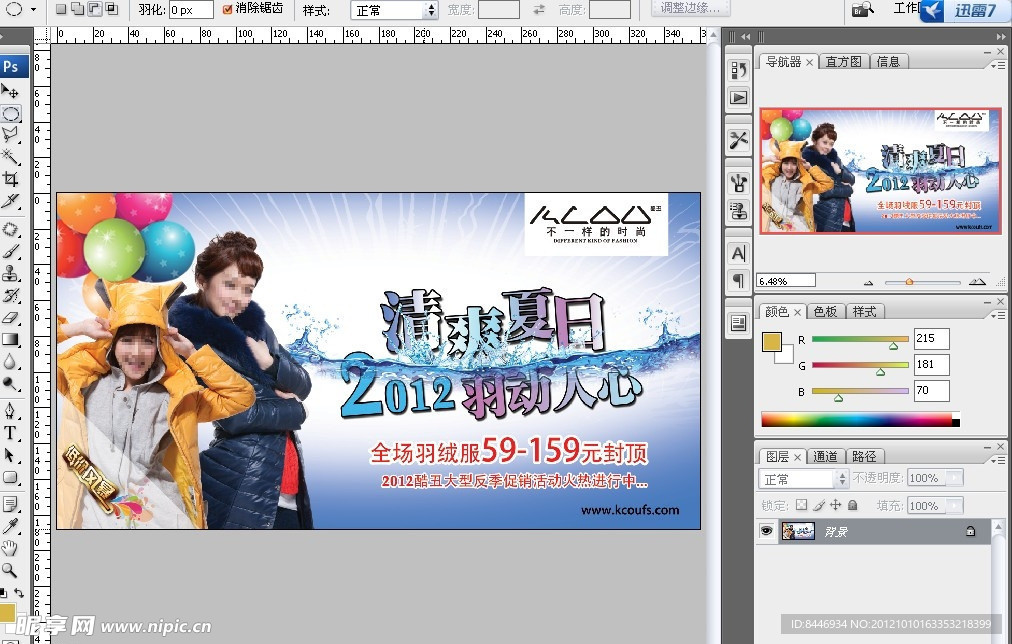Click the 背景 layer thumbnail
The height and width of the screenshot is (644, 1012).
point(798,530)
